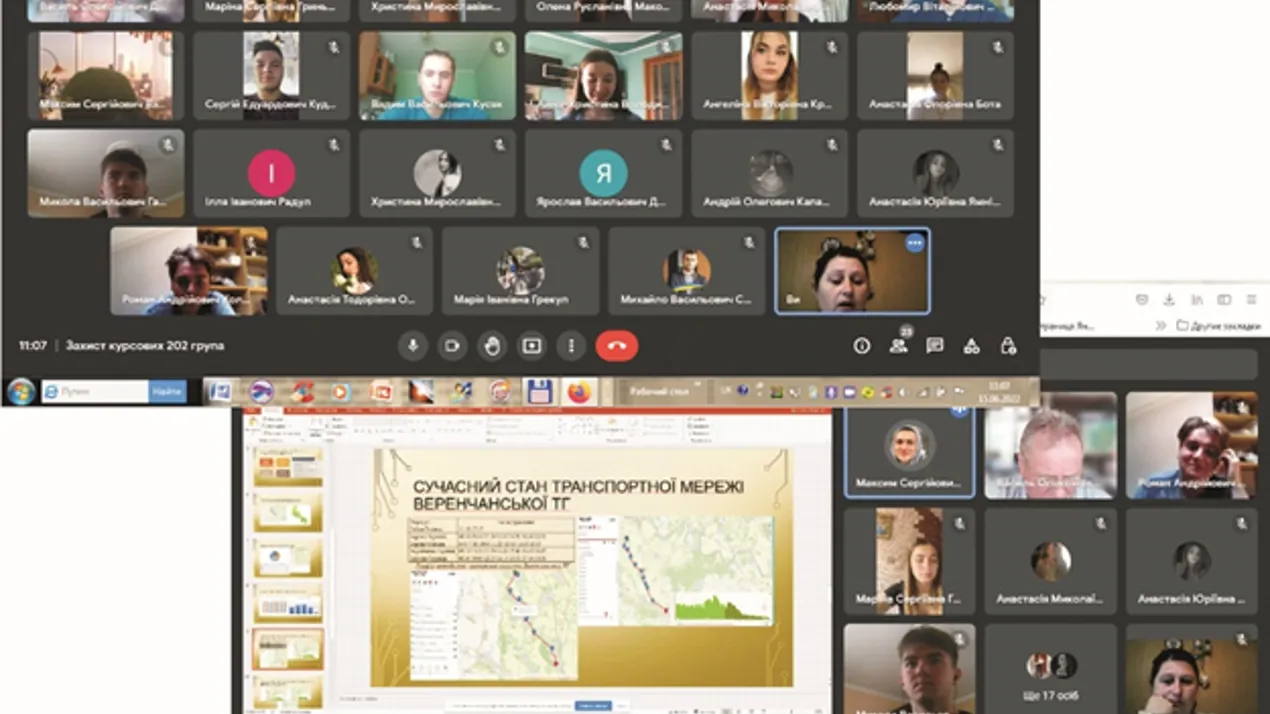Screen dimensions: 1270x714
Task: Open the host controls lock icon
Action: coord(1008,346)
